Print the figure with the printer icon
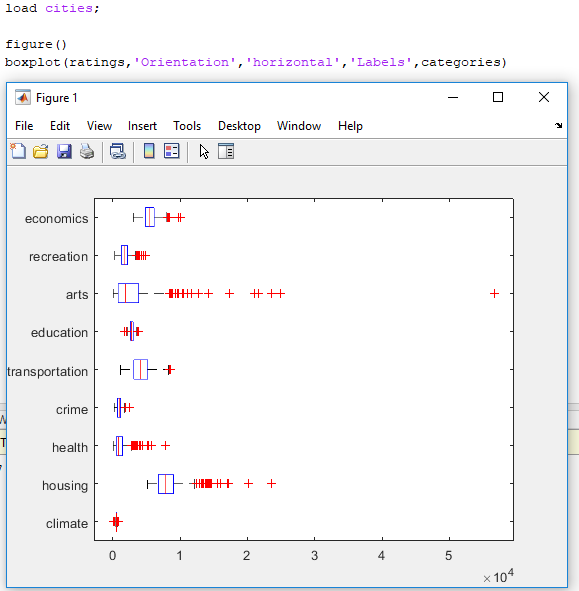579x591 pixels. [87, 152]
